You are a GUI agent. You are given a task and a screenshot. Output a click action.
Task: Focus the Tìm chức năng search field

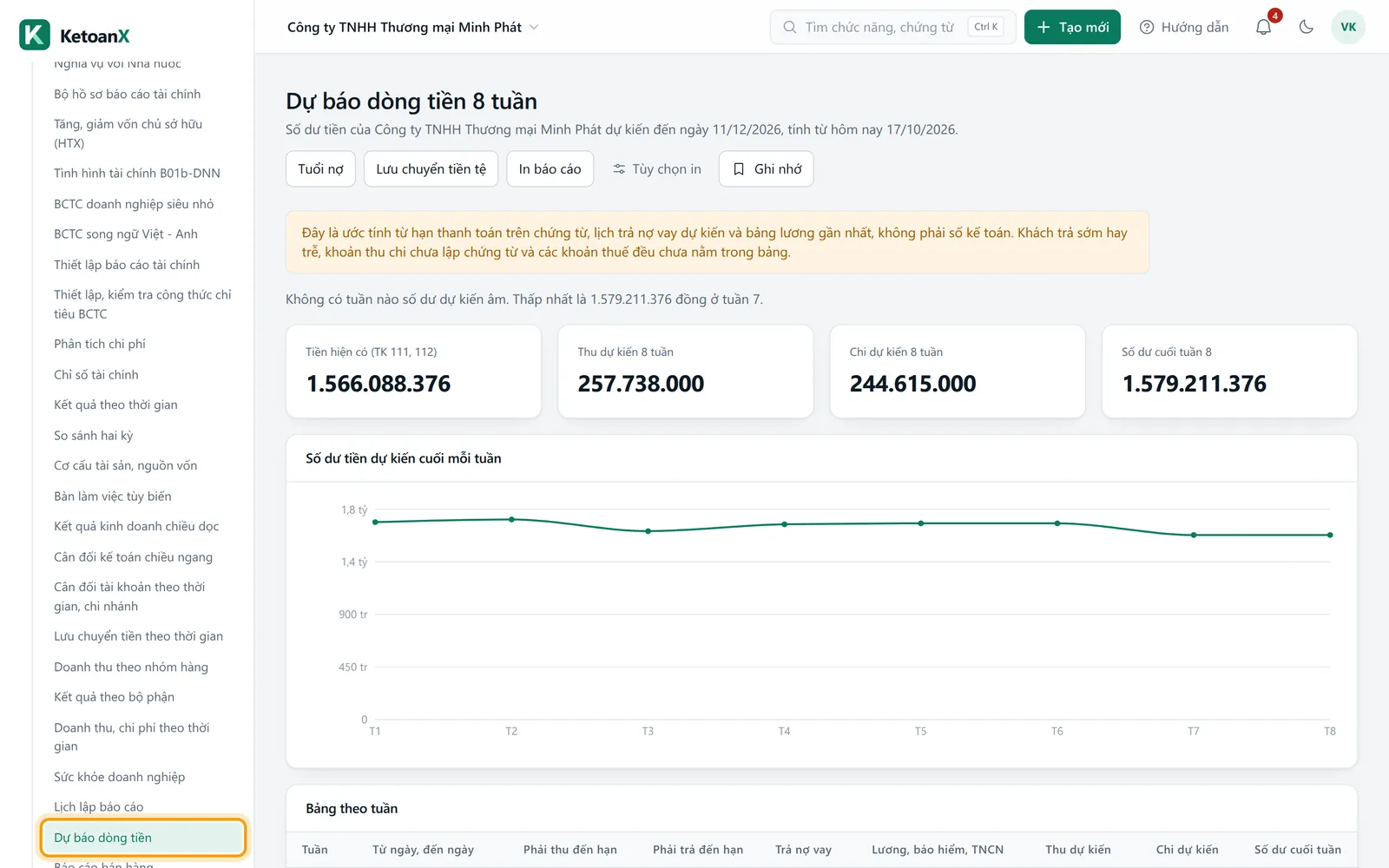point(892,27)
